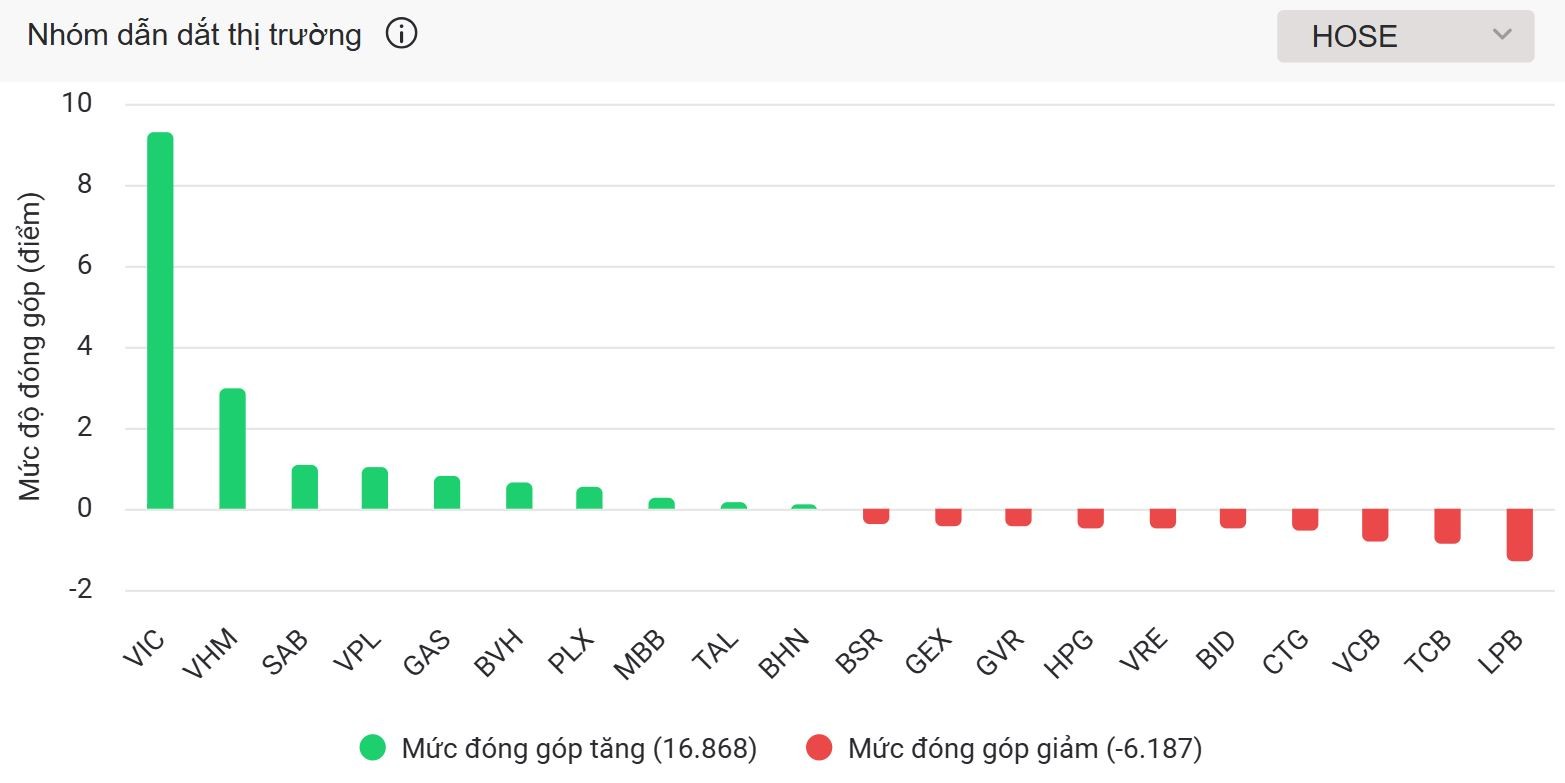Click the info icon beside the chart title

[401, 35]
